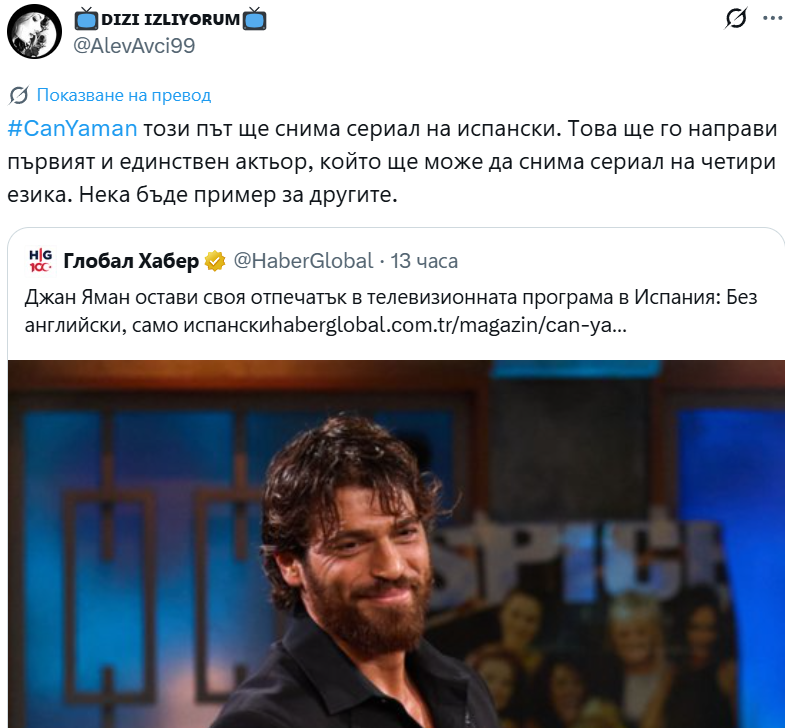
Task: Click the translate icon beside Показване на превод
Action: [x=19, y=95]
